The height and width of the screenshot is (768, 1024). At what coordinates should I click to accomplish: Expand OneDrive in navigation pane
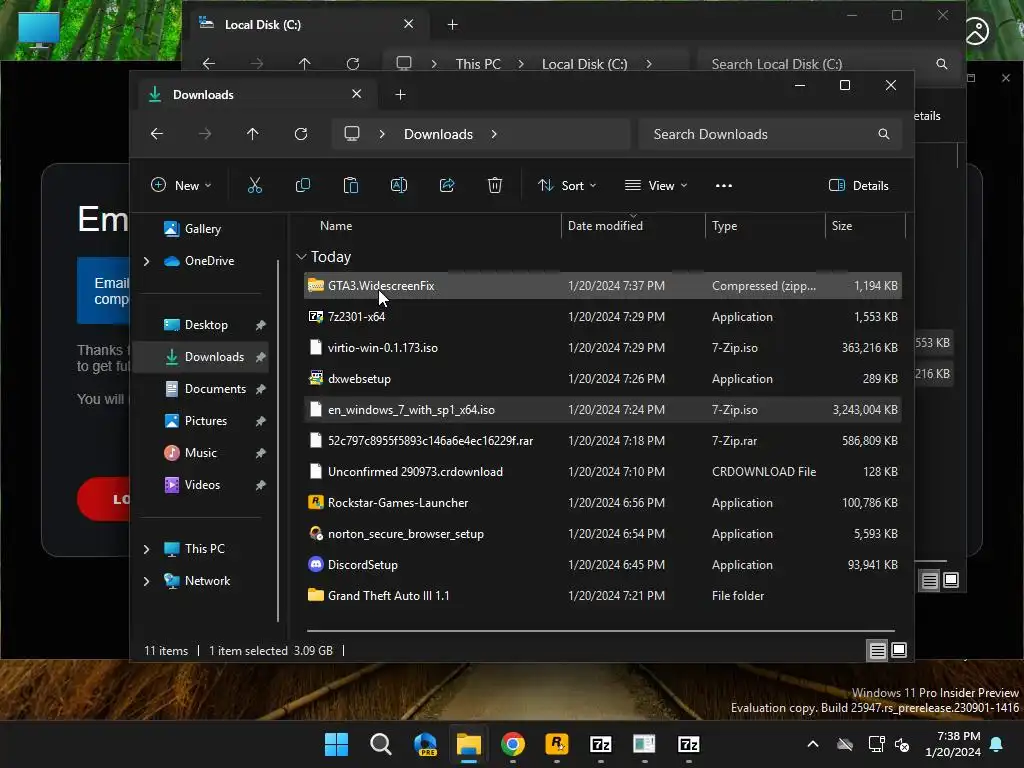(x=146, y=261)
